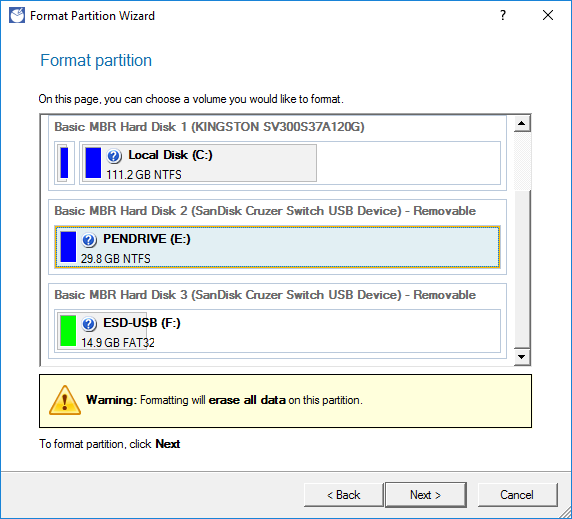Return to previous page with < Back
The image size is (572, 519).
(x=344, y=495)
